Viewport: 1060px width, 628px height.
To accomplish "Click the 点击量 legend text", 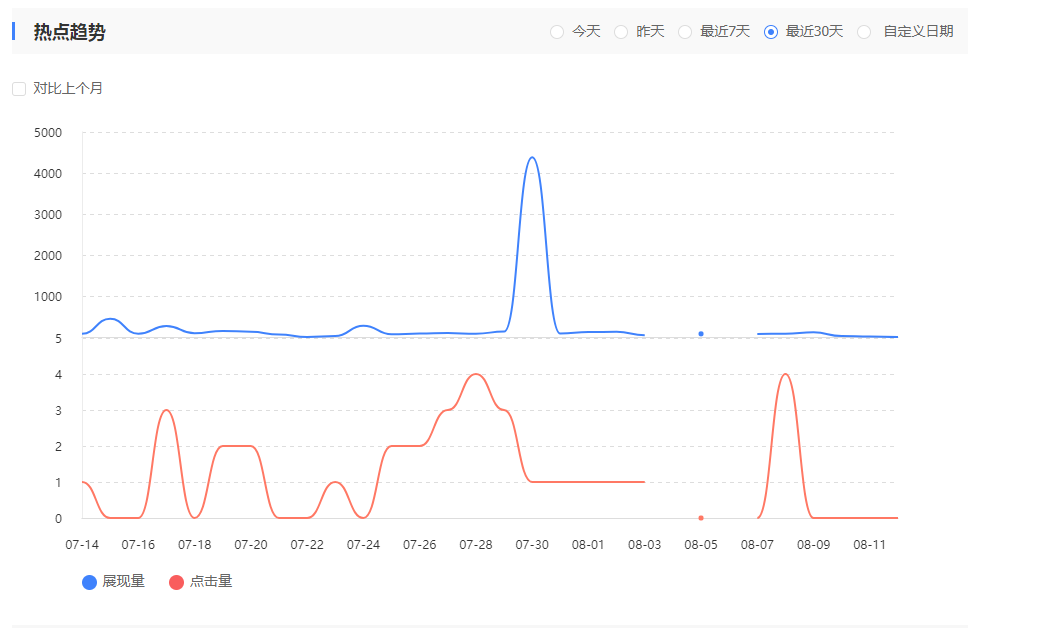I will [x=211, y=581].
